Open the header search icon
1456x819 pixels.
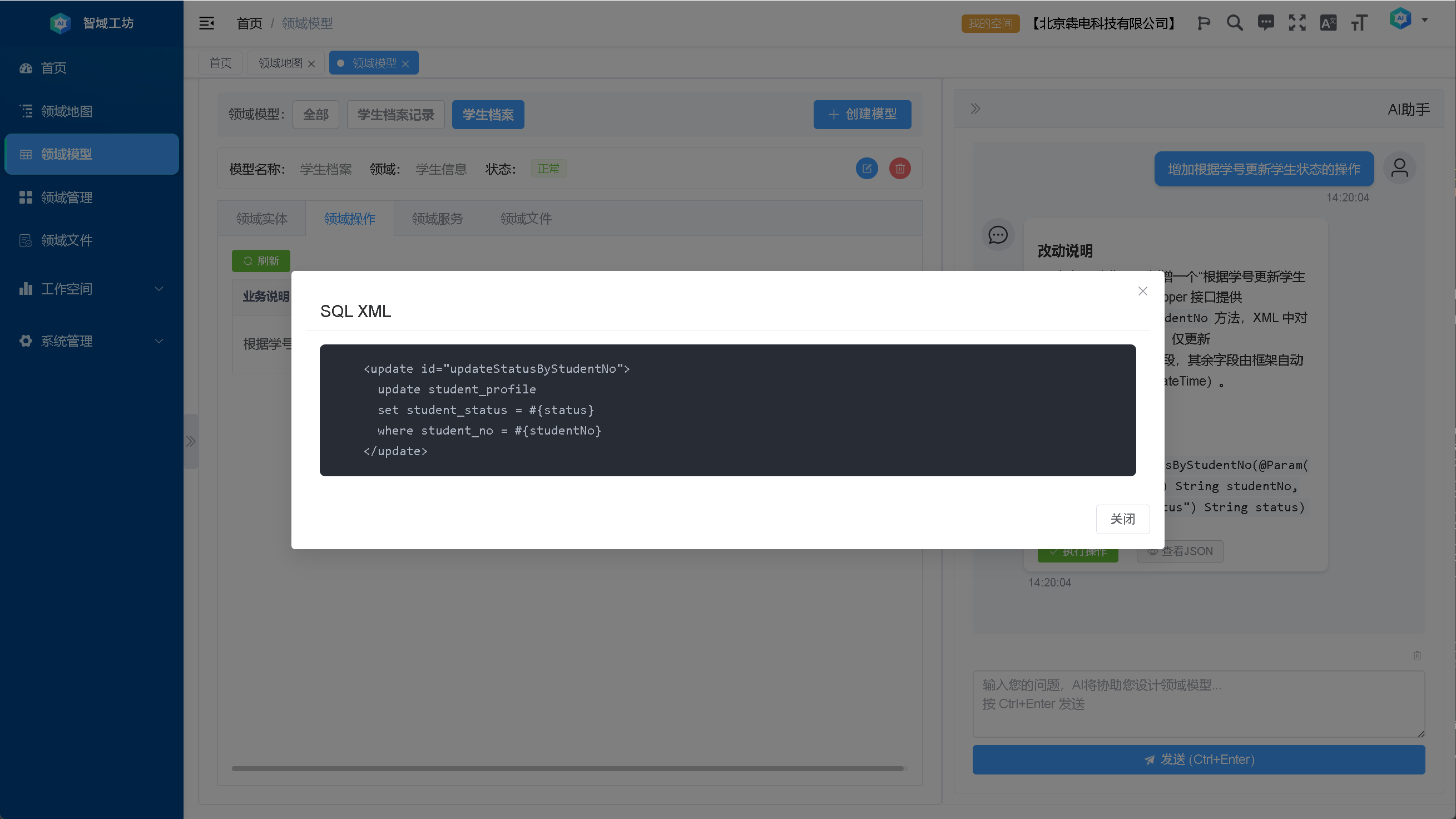click(x=1235, y=23)
